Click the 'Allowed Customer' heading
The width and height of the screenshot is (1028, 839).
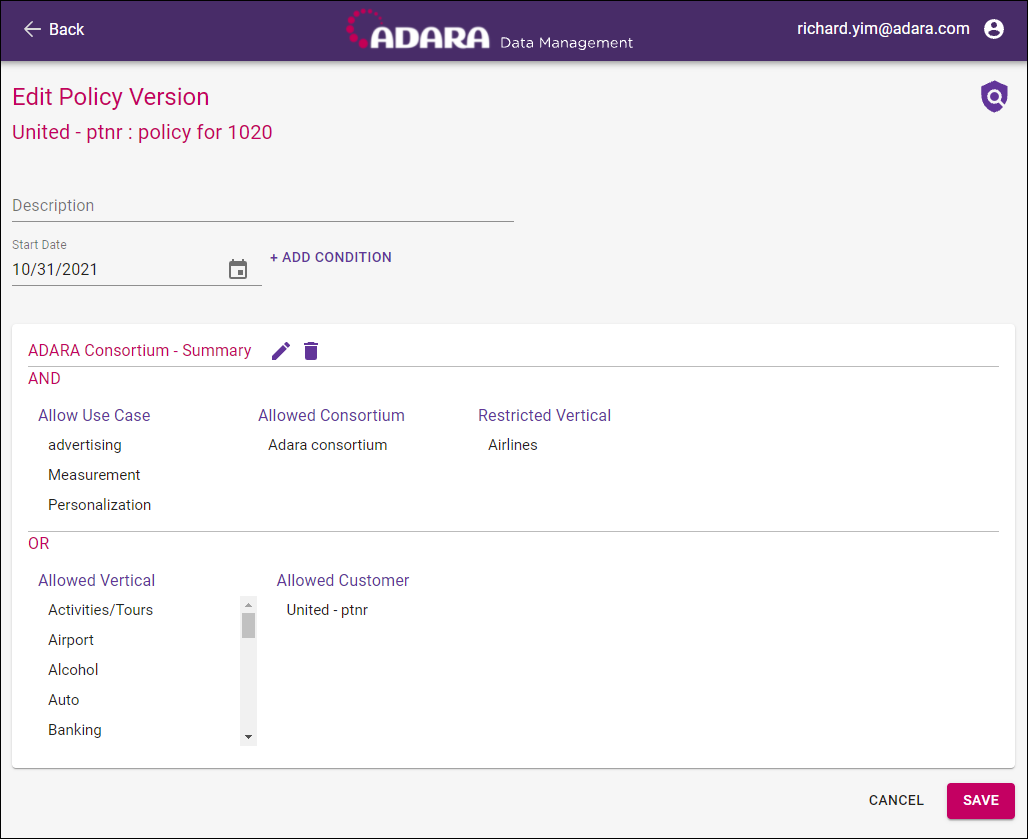pyautogui.click(x=342, y=581)
